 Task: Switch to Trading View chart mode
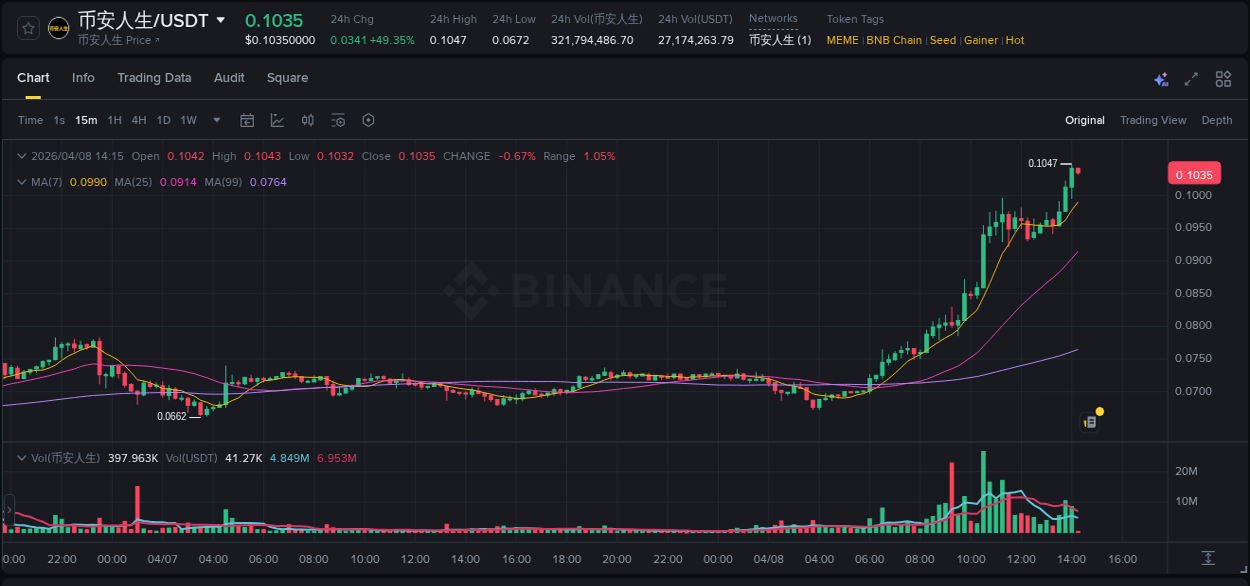click(1153, 120)
